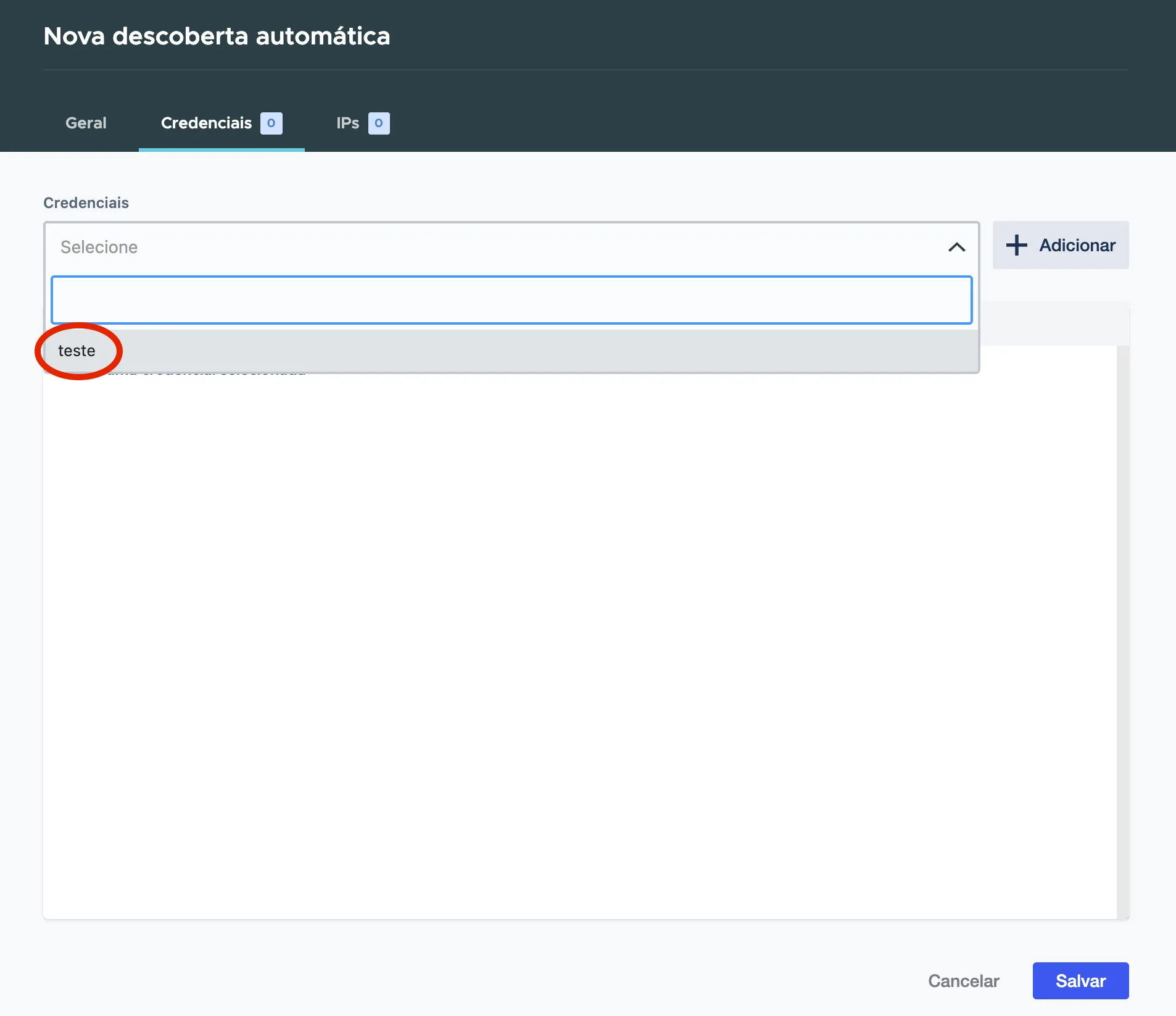This screenshot has width=1176, height=1016.
Task: Click the IPs tab count badge
Action: (x=379, y=123)
